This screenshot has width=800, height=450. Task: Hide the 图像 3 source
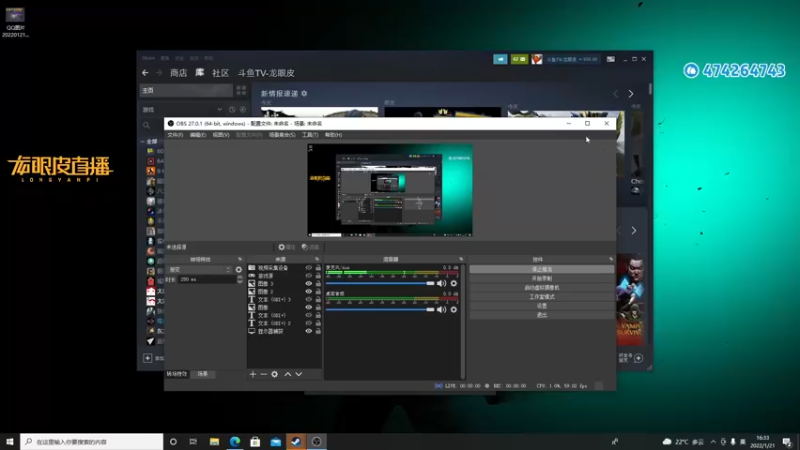tap(309, 284)
